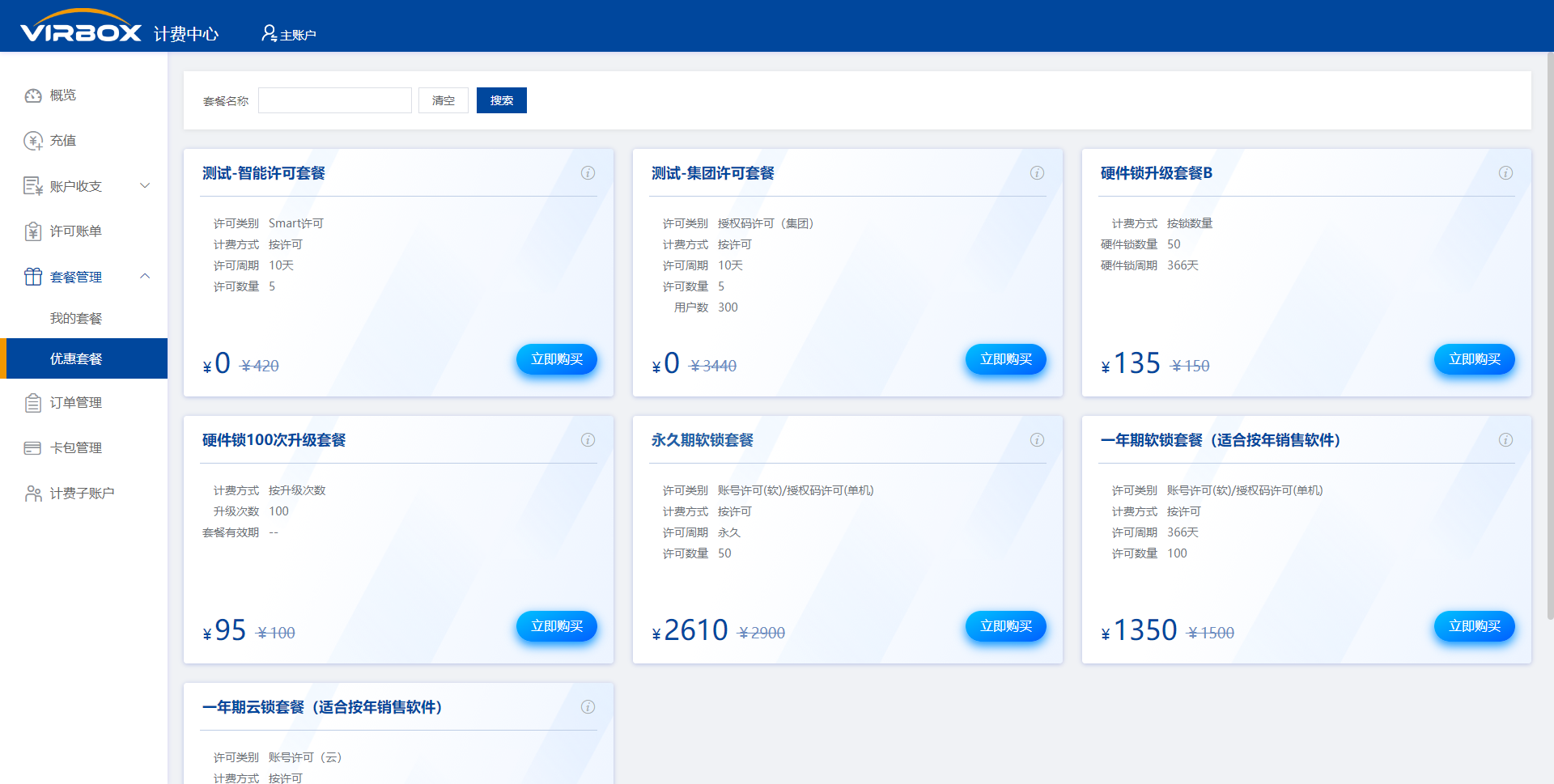Click the ¥135 price on 硬件锁升级套餐B

(x=1131, y=362)
